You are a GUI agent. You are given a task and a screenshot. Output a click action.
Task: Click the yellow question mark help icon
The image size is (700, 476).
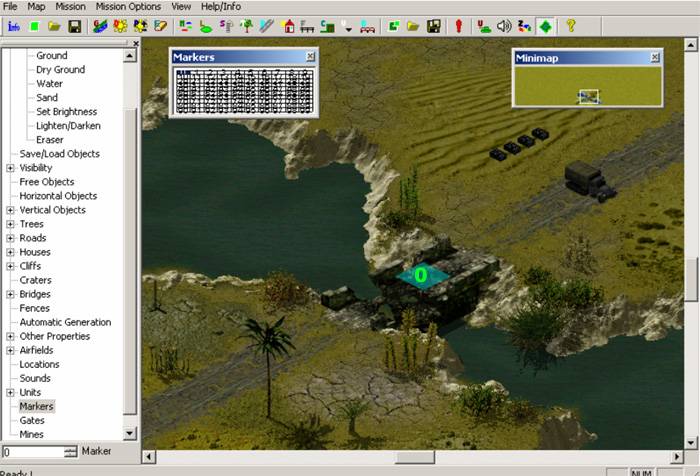tap(571, 25)
